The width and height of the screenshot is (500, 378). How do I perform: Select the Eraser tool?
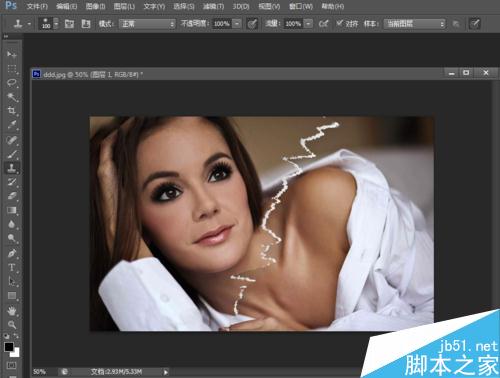tap(12, 196)
